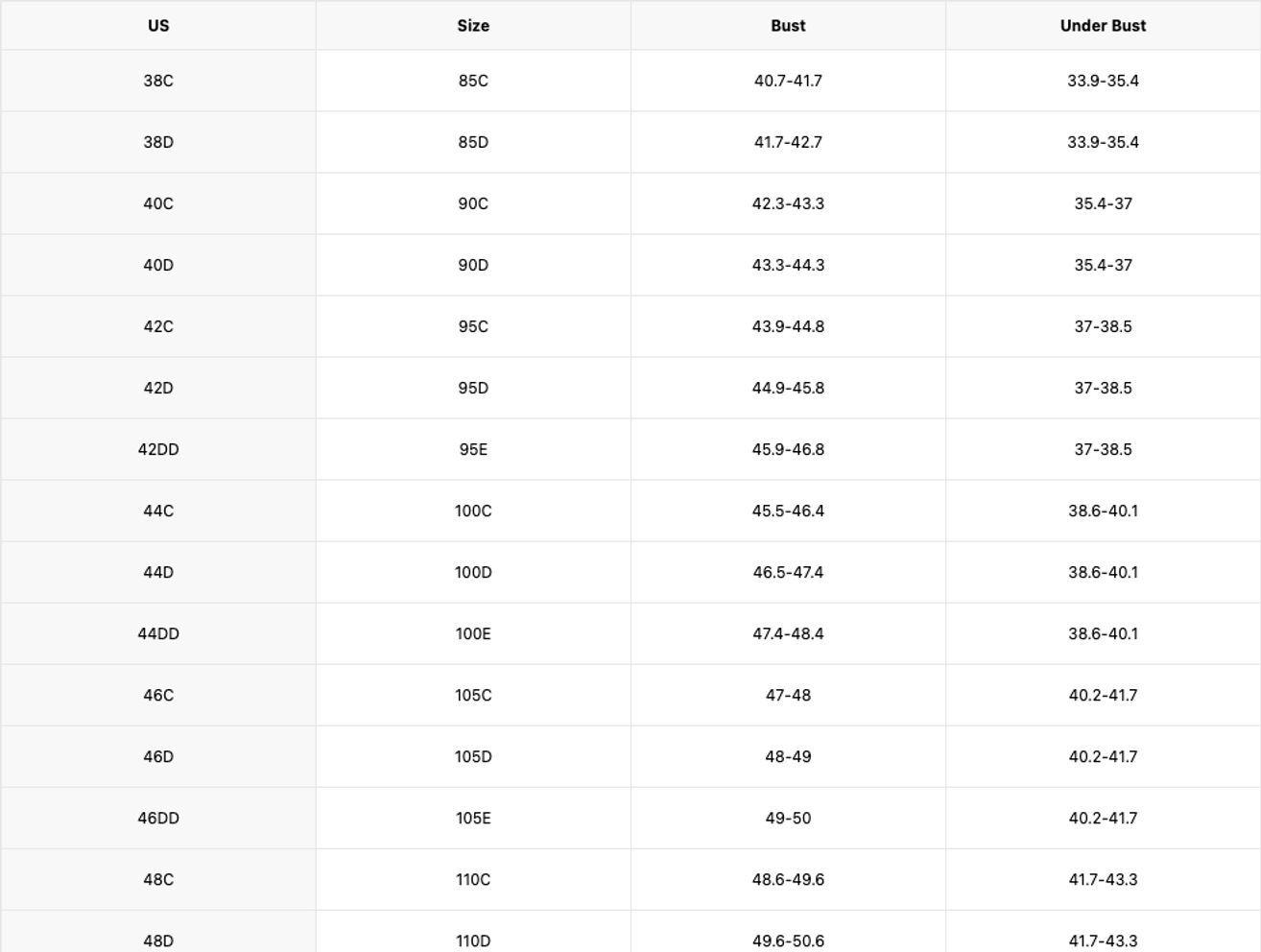
Task: Click the 48.6-49.6 bust measurement cell
Action: (788, 879)
